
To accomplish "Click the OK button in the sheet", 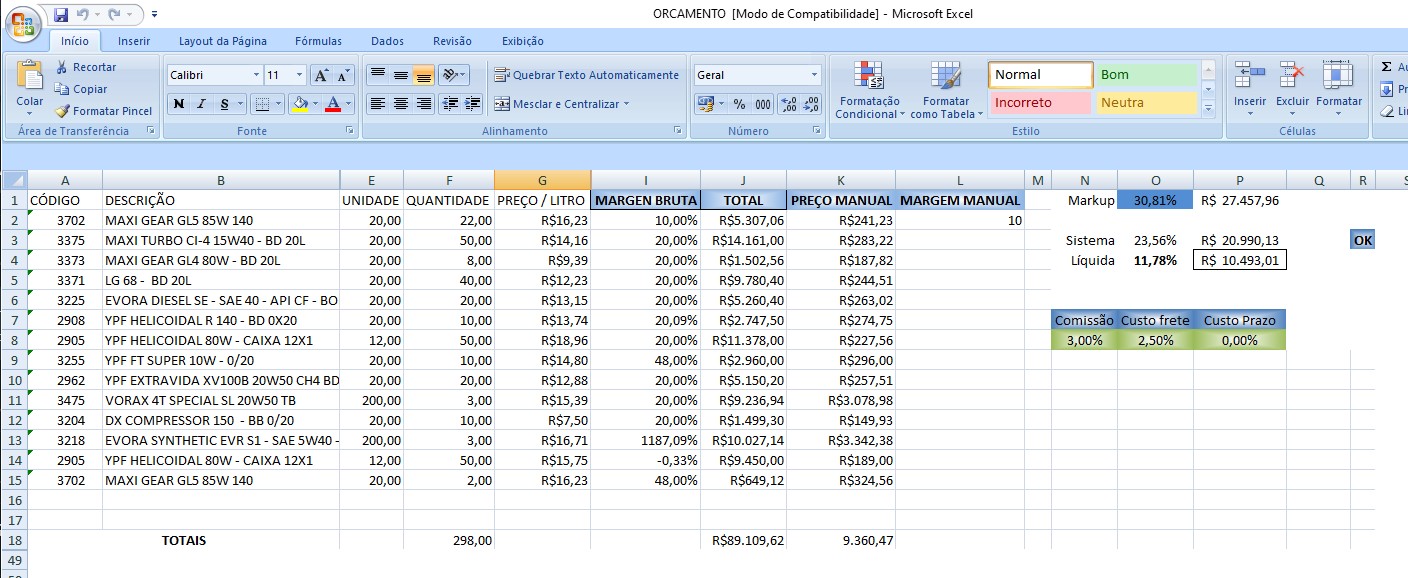I will pyautogui.click(x=1362, y=240).
